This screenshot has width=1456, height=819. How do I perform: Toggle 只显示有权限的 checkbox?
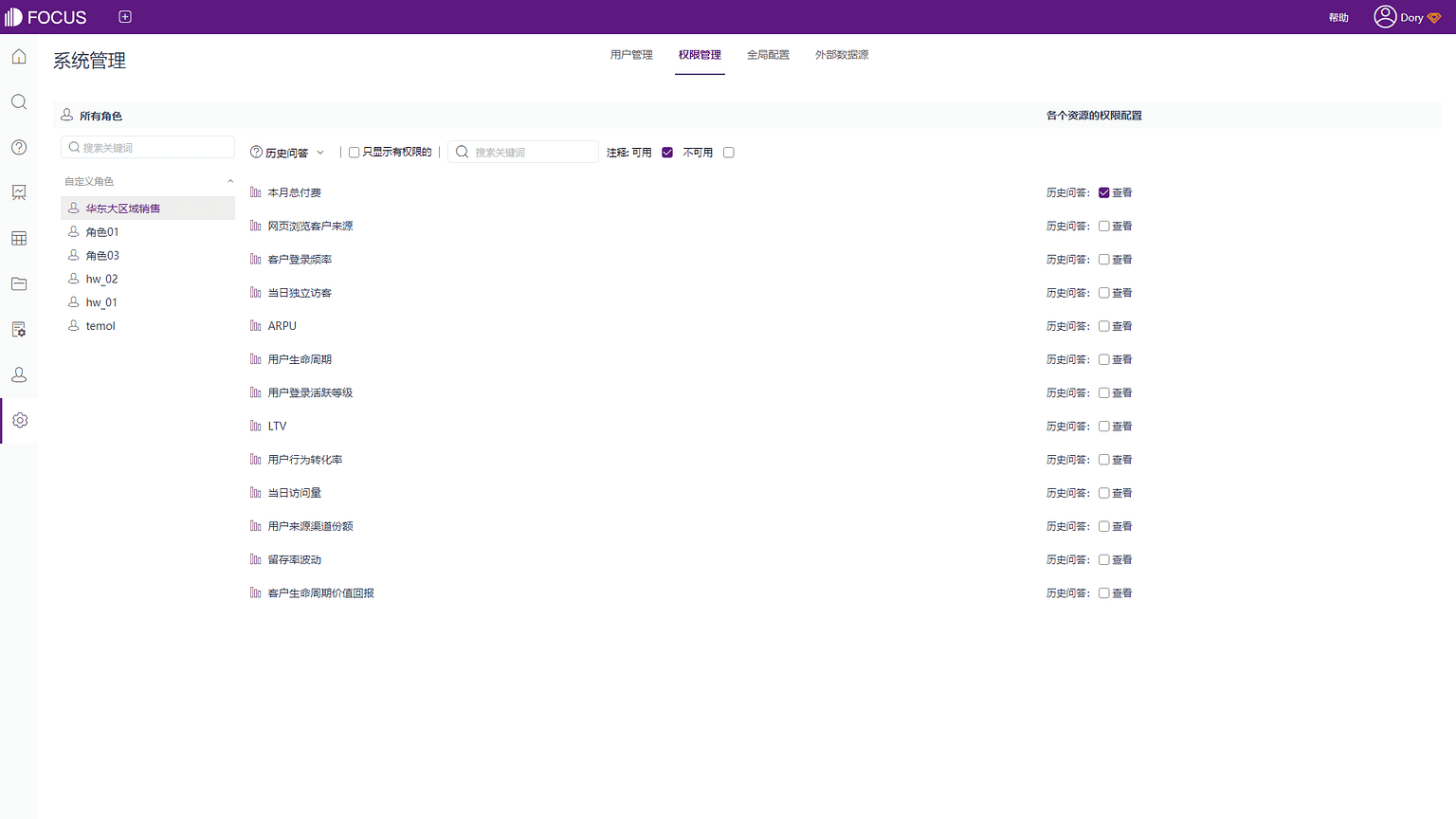[x=354, y=153]
